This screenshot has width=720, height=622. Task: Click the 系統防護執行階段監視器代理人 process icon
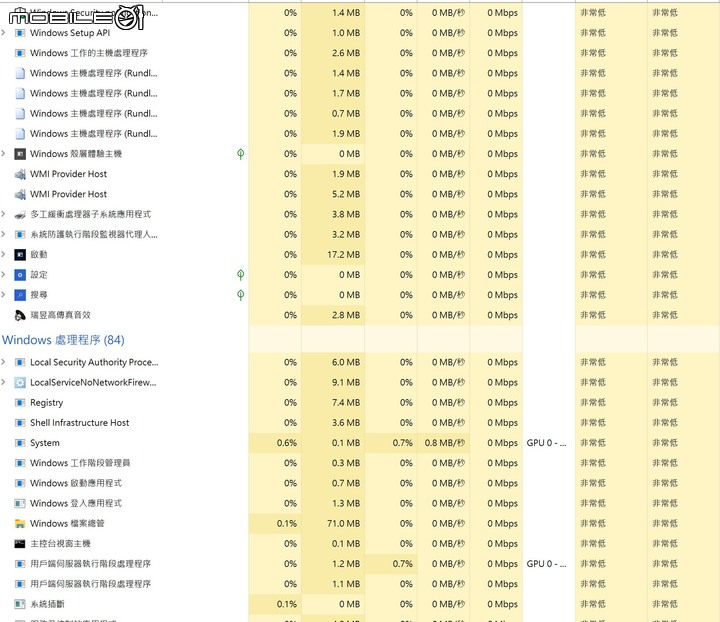click(20, 235)
